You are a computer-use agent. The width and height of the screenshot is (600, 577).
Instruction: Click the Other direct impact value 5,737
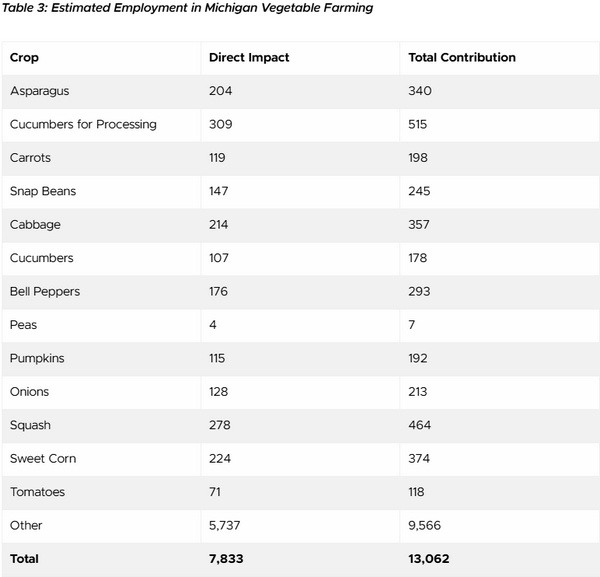coord(226,525)
